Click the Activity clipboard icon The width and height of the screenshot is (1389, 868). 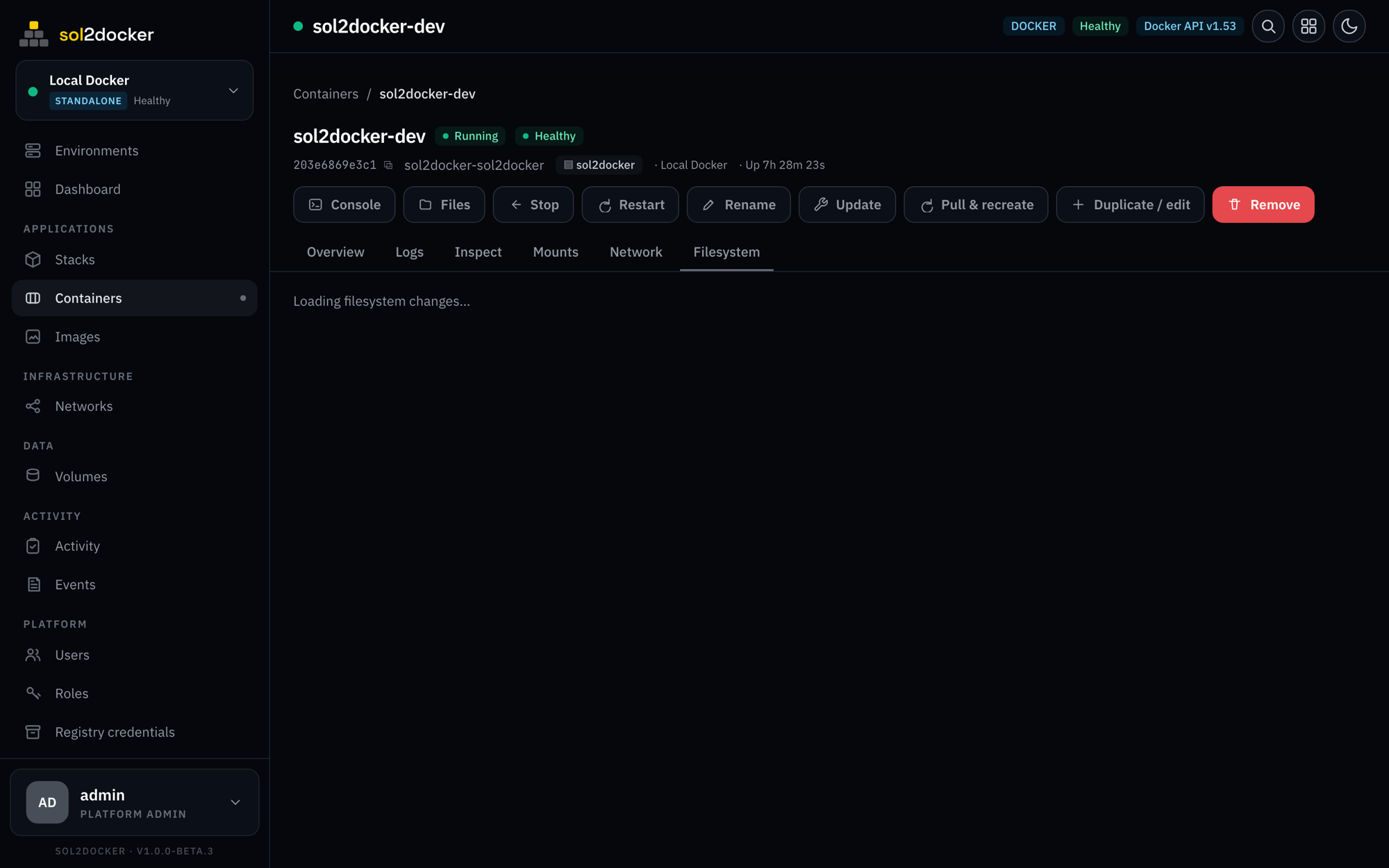(33, 546)
